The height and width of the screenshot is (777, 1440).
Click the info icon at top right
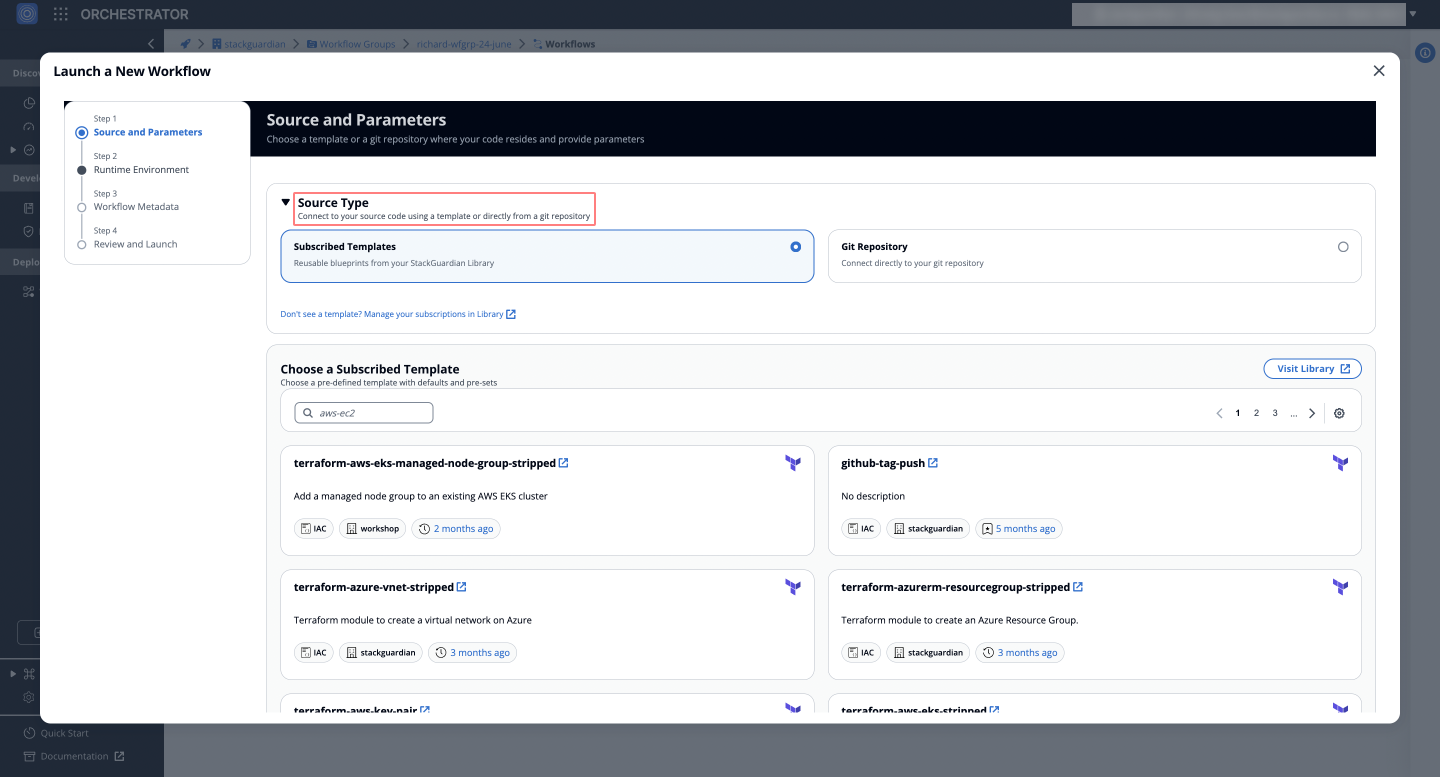click(x=1426, y=53)
